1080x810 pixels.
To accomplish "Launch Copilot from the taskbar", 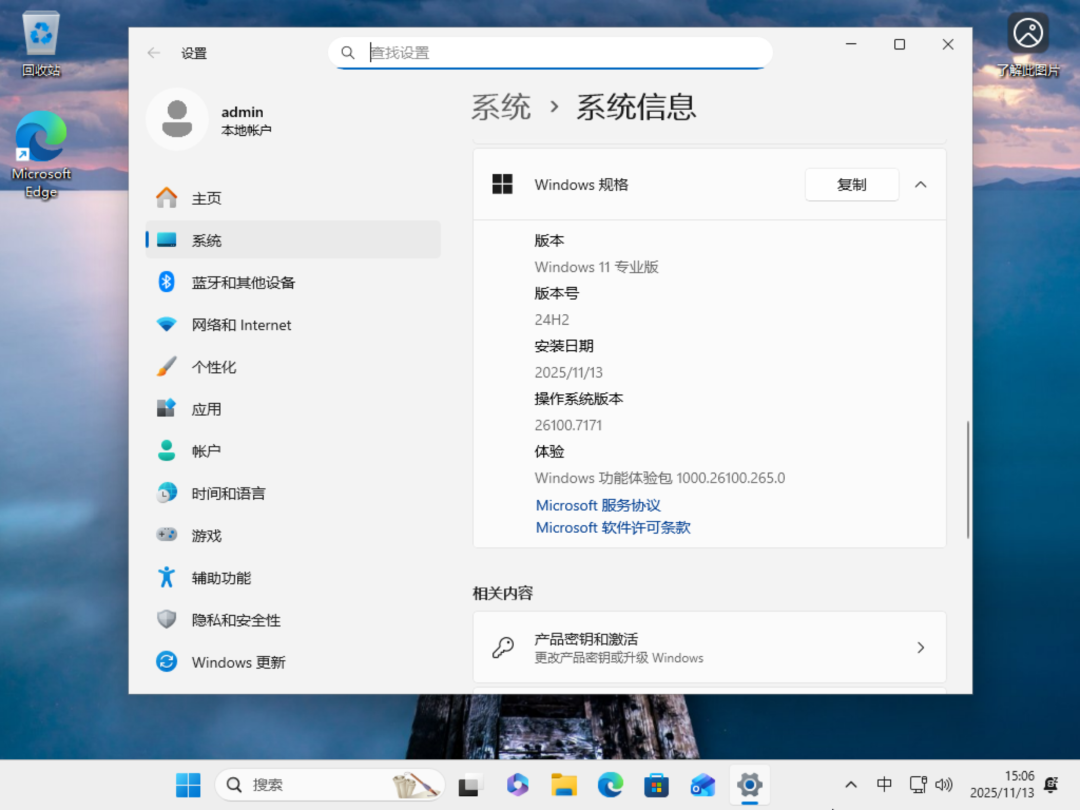I will 517,785.
